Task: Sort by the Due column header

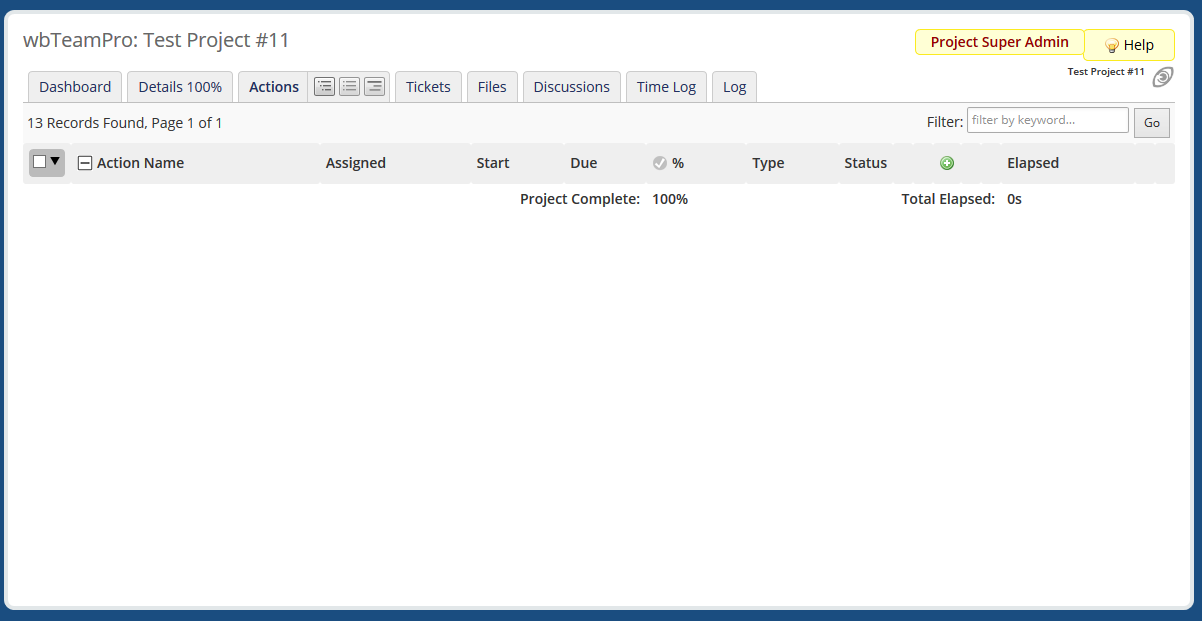Action: pyautogui.click(x=583, y=163)
